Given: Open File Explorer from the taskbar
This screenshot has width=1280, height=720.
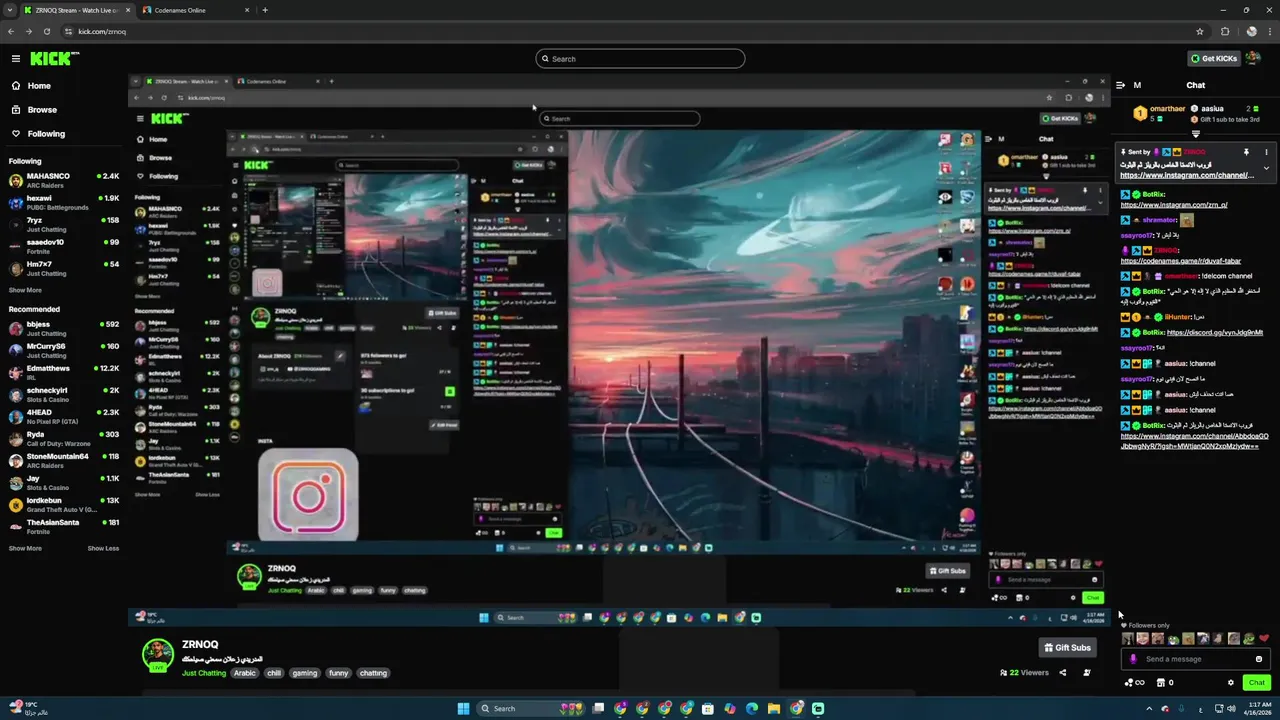Looking at the screenshot, I should [774, 708].
